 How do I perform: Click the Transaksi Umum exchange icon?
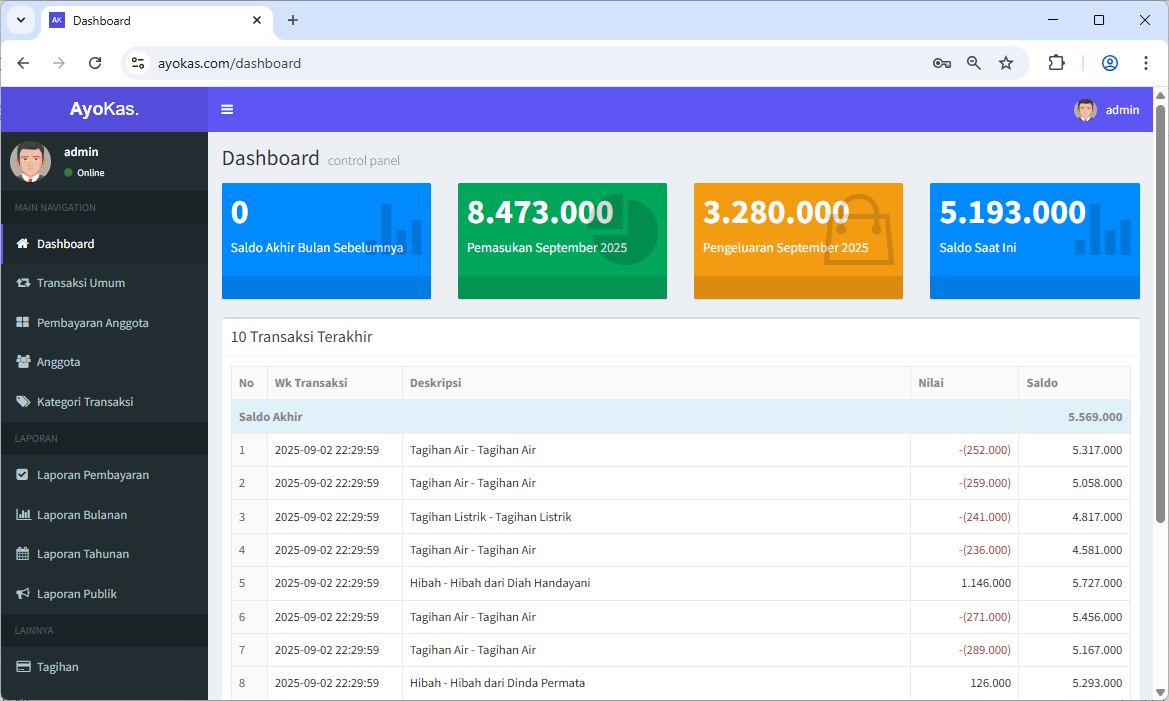pos(23,283)
